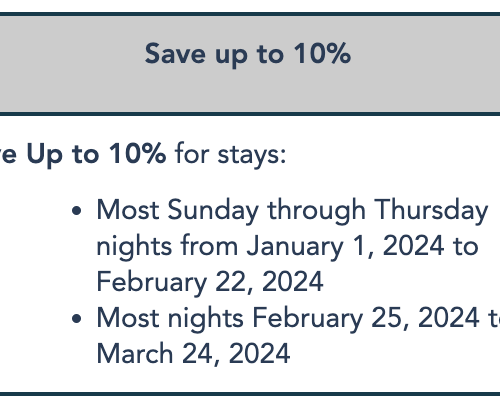Click "Most nights" in second bullet
This screenshot has height=416, width=500.
coord(170,319)
